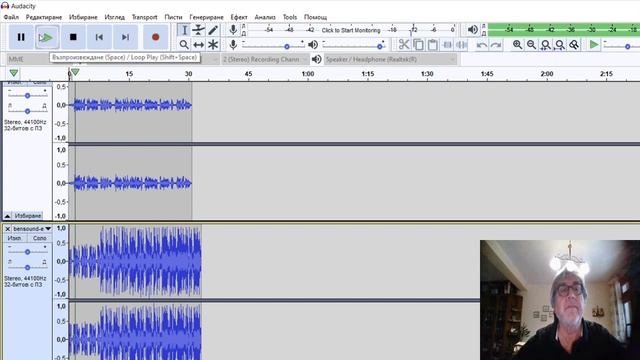Click the pinned play head triangle button

point(14,73)
